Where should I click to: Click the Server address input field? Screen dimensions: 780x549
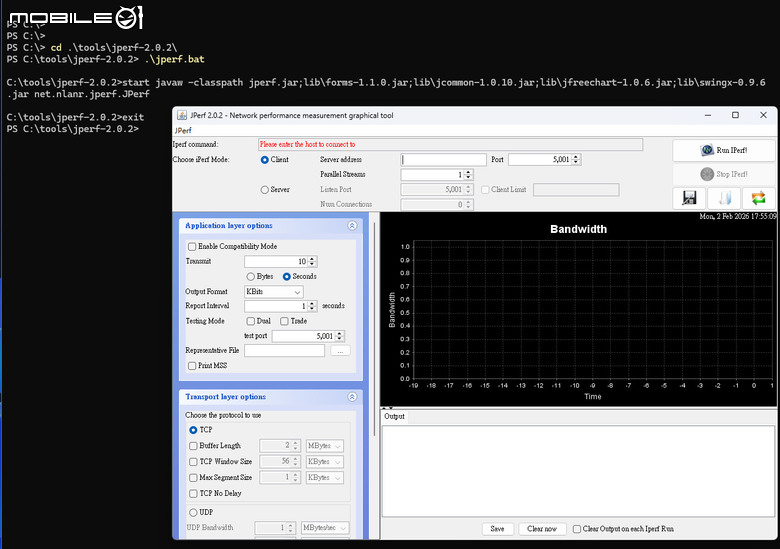(x=443, y=160)
